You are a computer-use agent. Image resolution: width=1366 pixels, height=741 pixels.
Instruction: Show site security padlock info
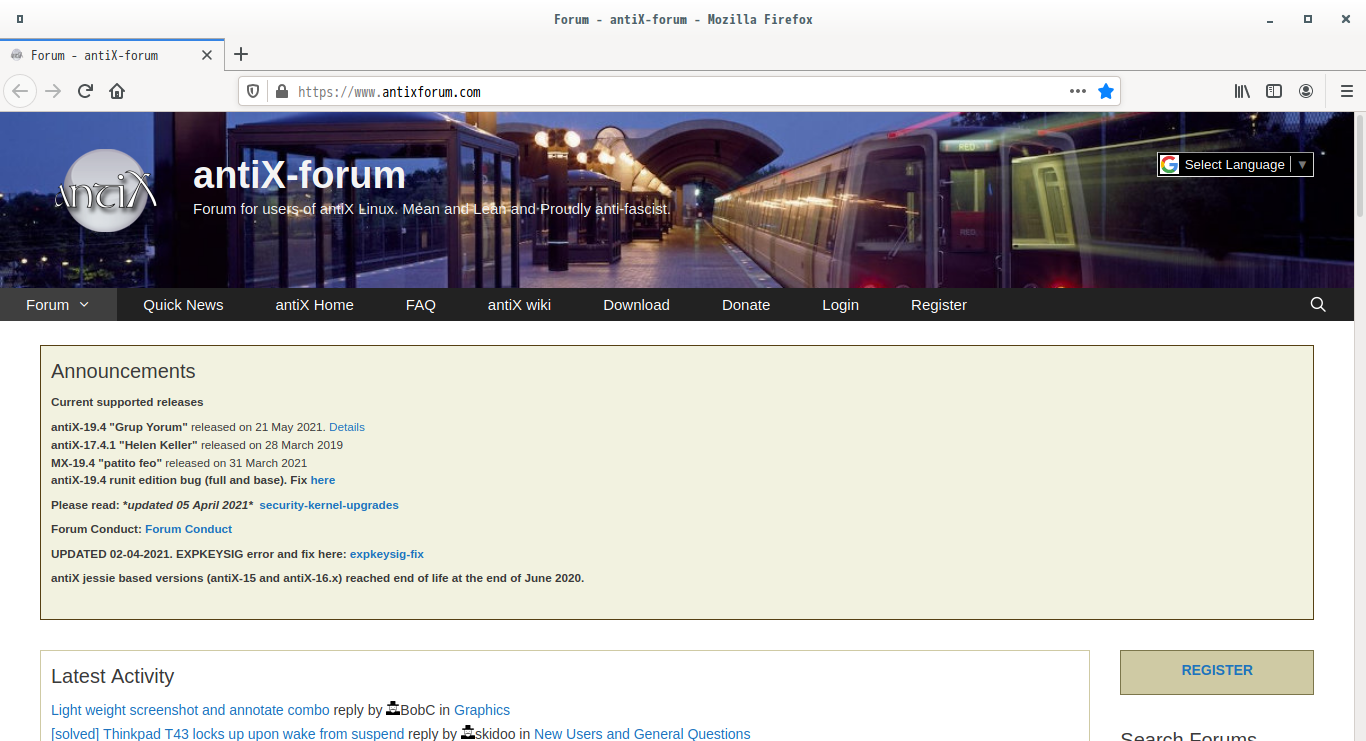(x=281, y=91)
